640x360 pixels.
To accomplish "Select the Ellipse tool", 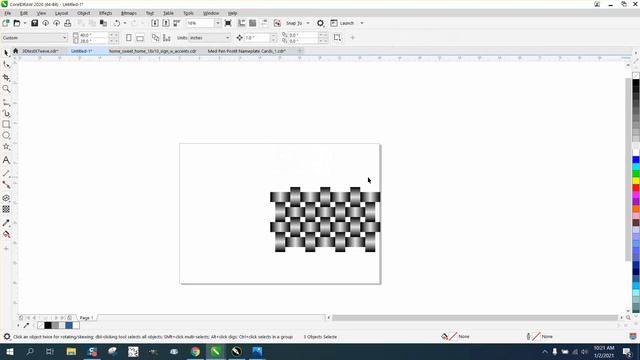I will (x=6, y=135).
